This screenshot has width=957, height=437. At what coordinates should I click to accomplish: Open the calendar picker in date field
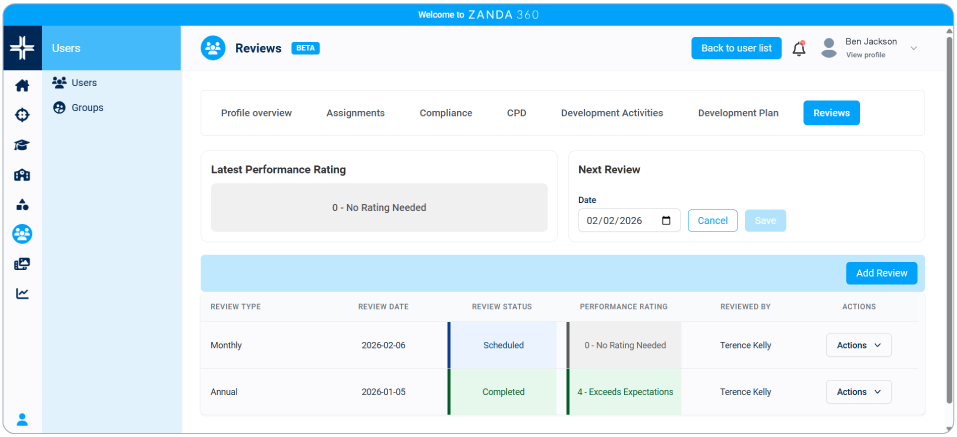click(x=667, y=221)
